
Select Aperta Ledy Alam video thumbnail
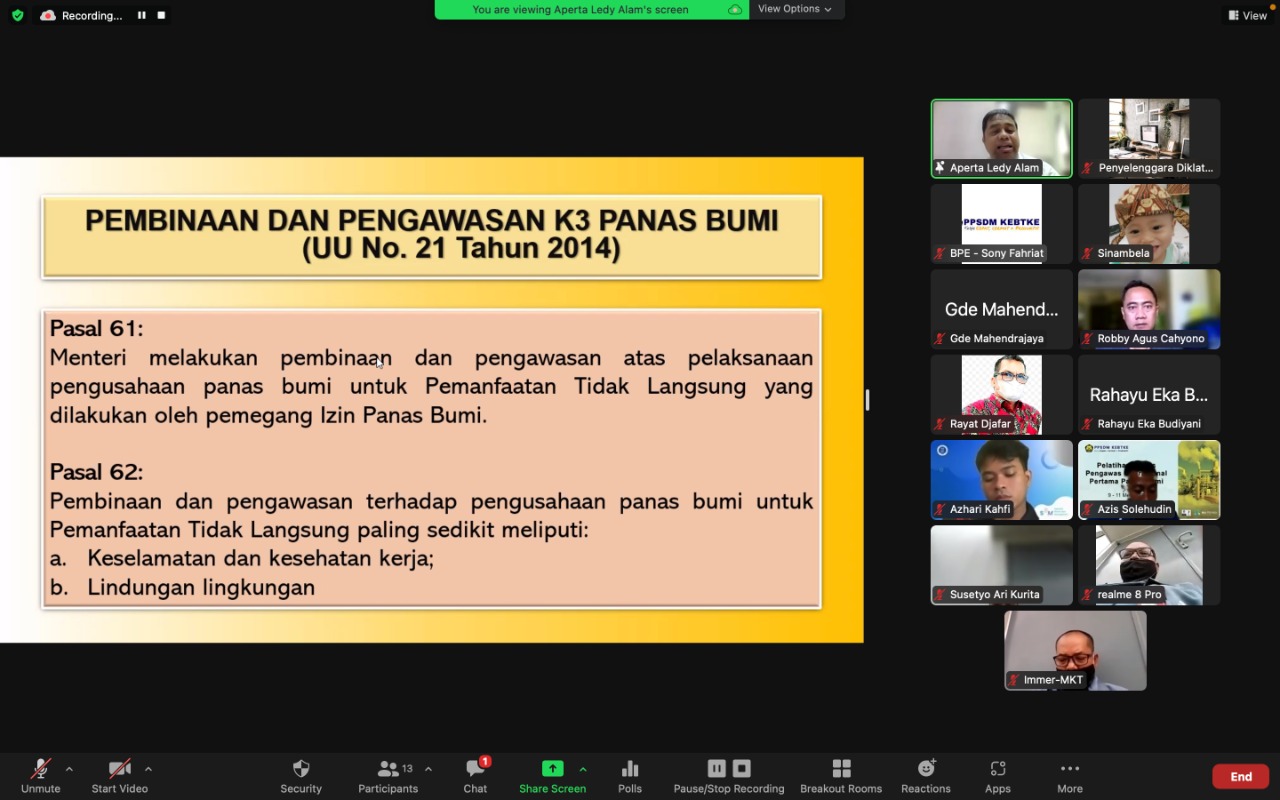[1002, 138]
